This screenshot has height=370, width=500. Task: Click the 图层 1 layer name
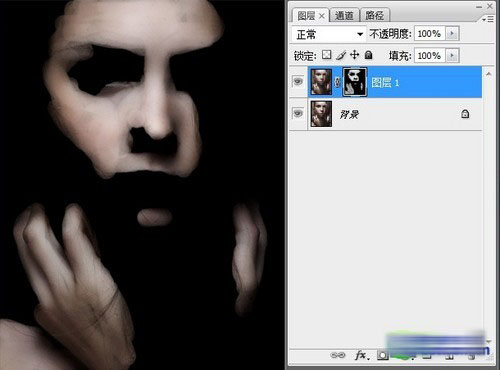[x=385, y=83]
